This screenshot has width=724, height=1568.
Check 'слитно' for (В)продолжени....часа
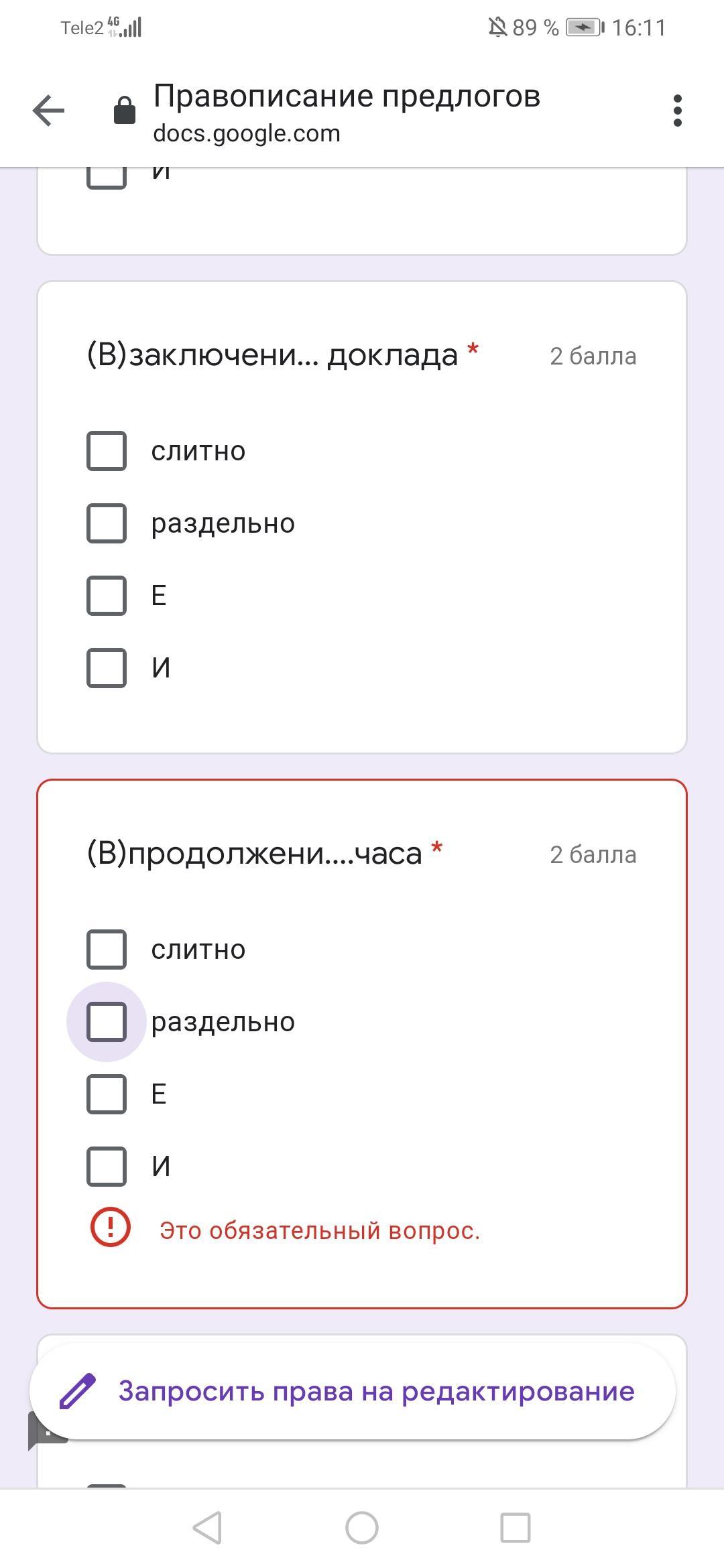(107, 950)
